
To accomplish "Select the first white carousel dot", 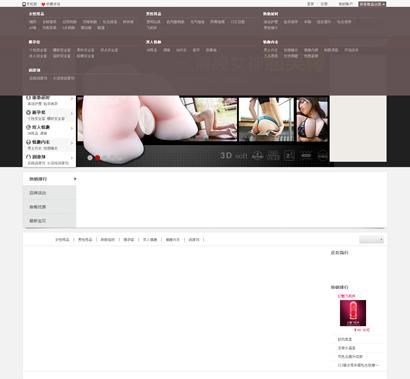I will pyautogui.click(x=90, y=157).
